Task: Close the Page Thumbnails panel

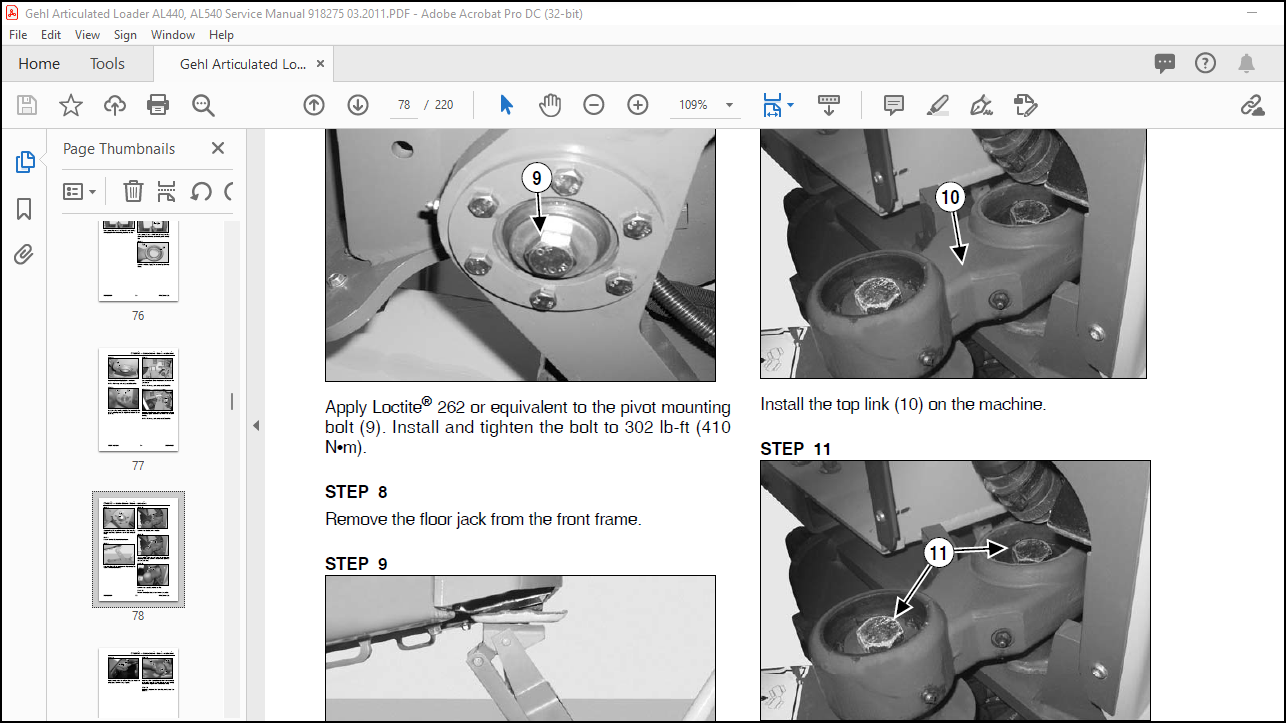Action: [x=218, y=148]
